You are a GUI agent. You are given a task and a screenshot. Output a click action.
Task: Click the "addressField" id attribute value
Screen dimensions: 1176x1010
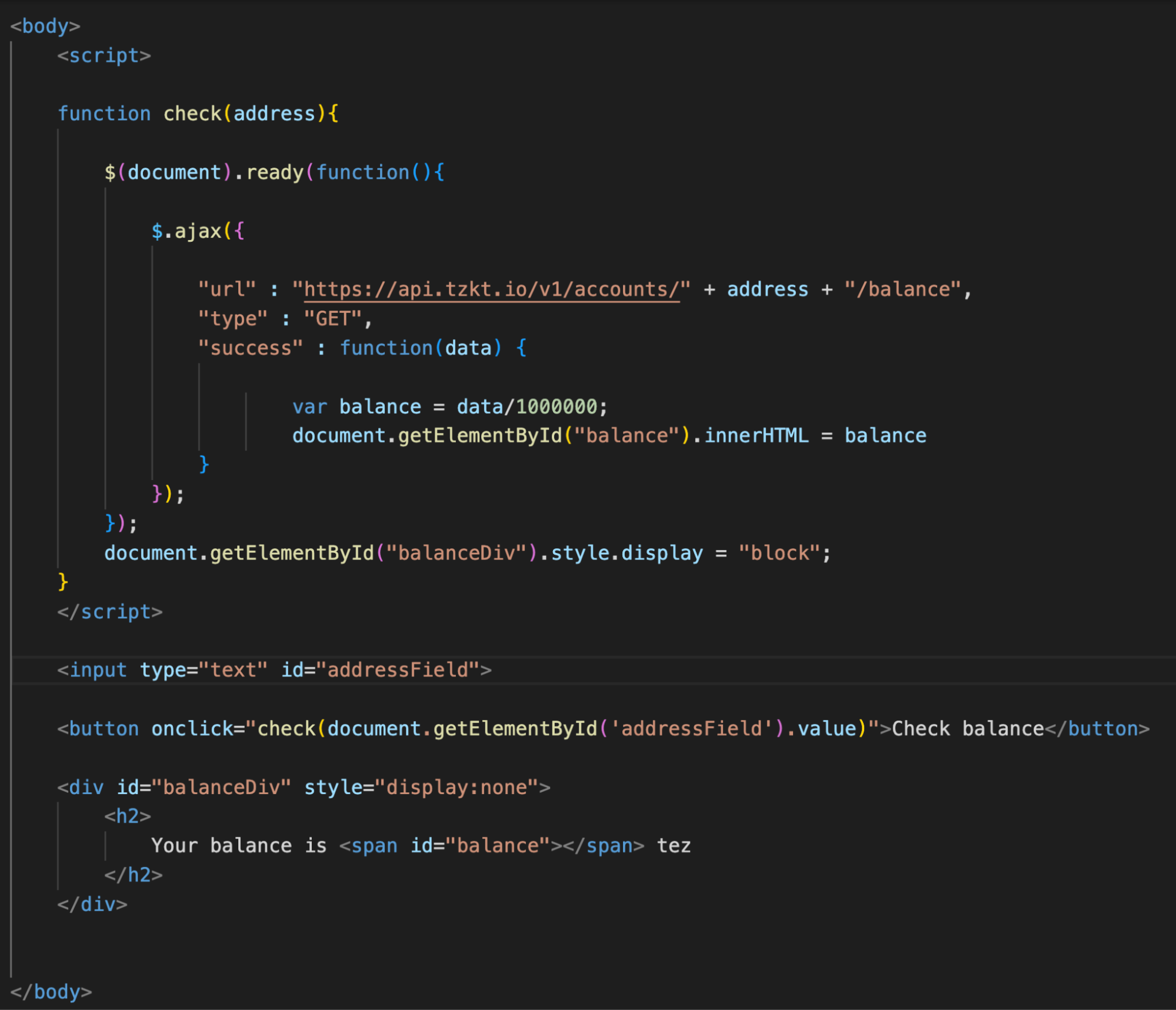[398, 670]
